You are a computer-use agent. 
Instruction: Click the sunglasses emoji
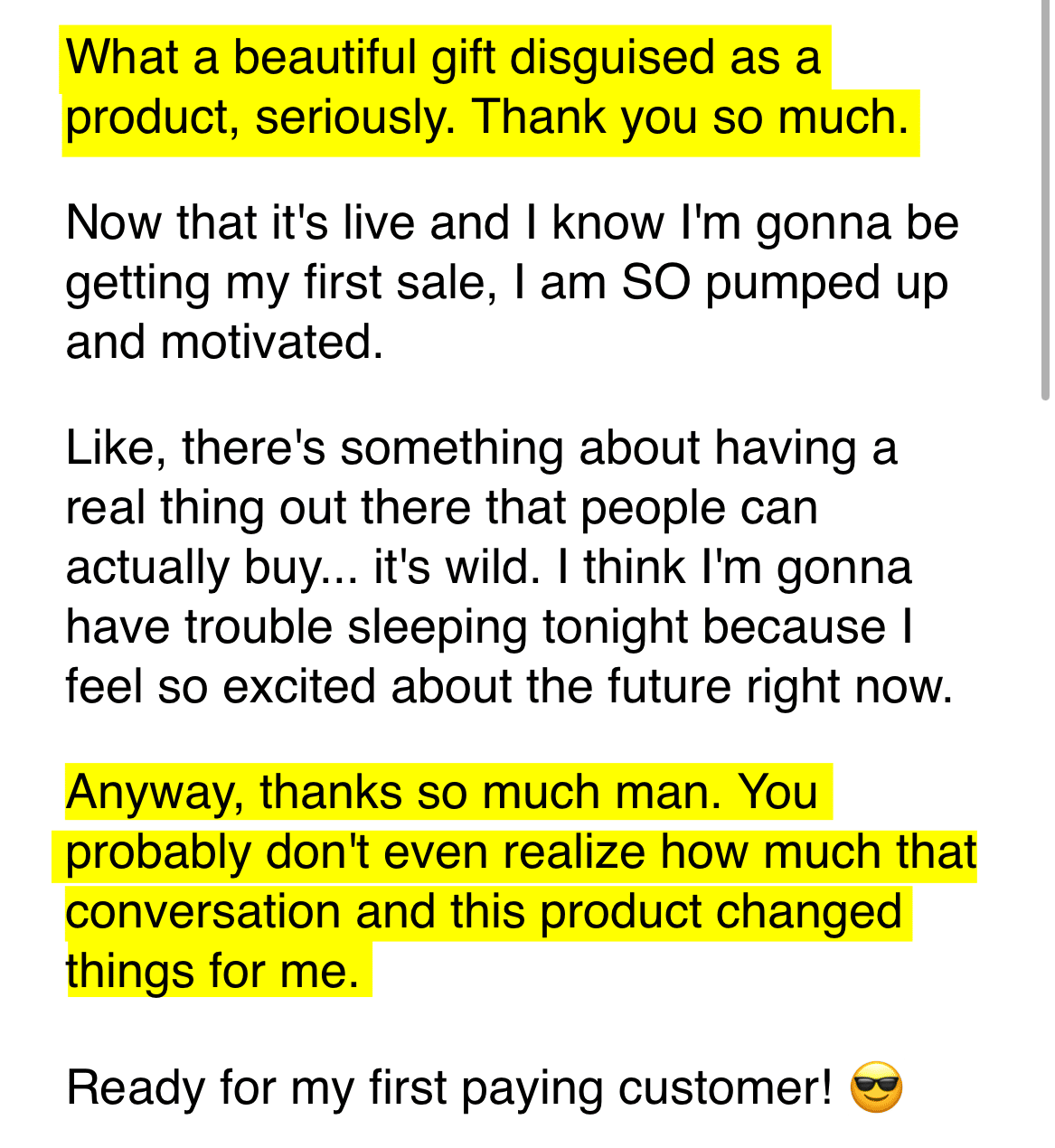(x=876, y=1087)
